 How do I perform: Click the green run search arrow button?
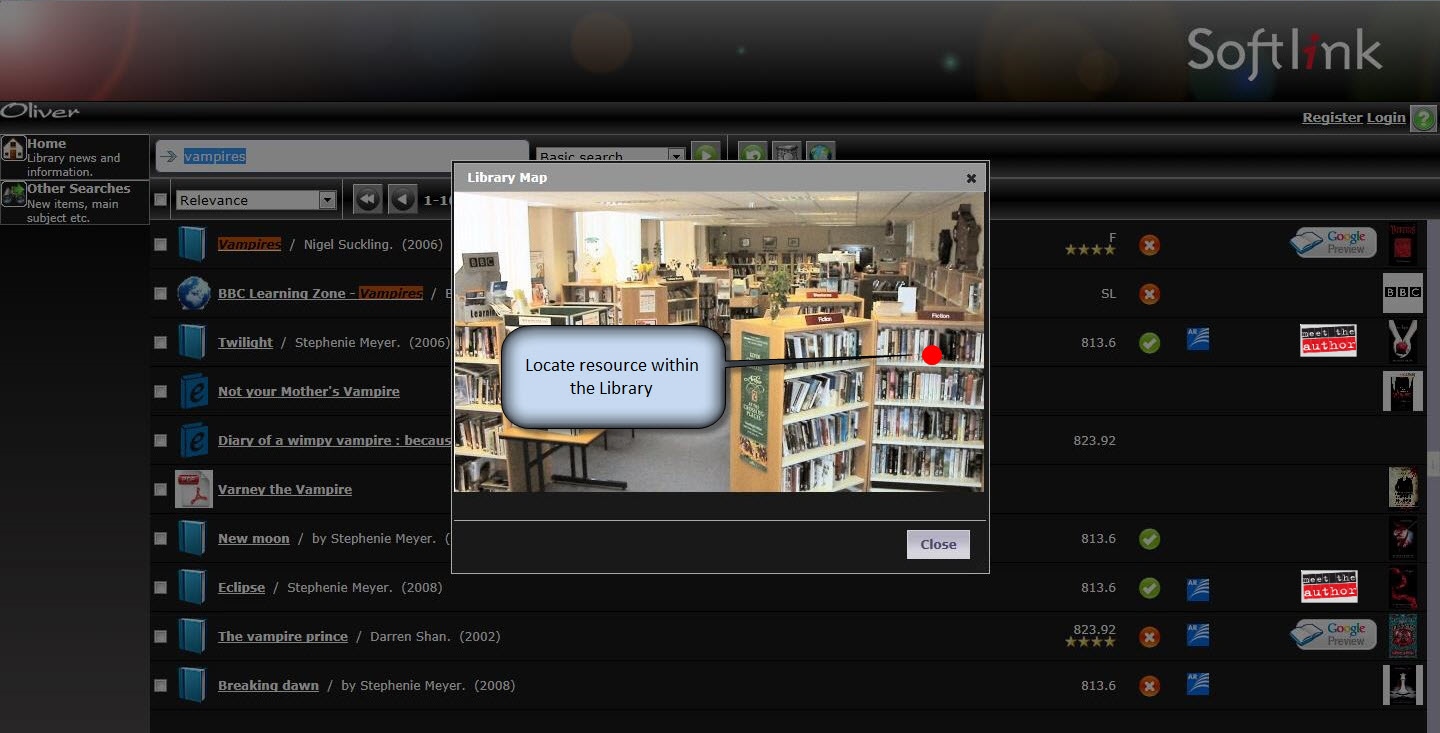point(706,155)
